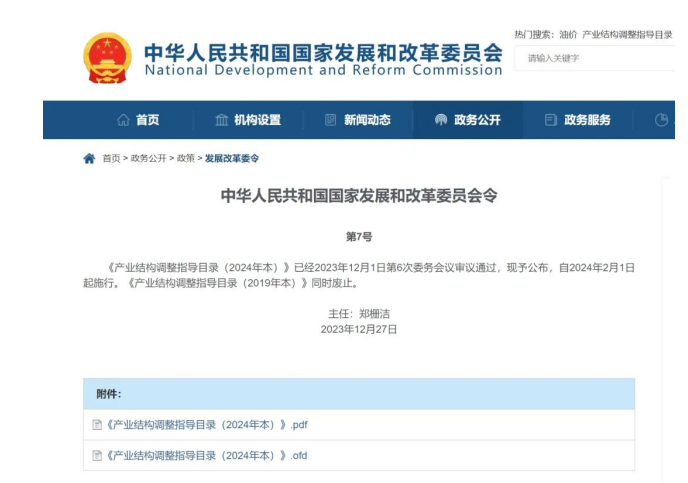Click the date 2023年12月27日
This screenshot has width=688, height=483.
tap(359, 329)
